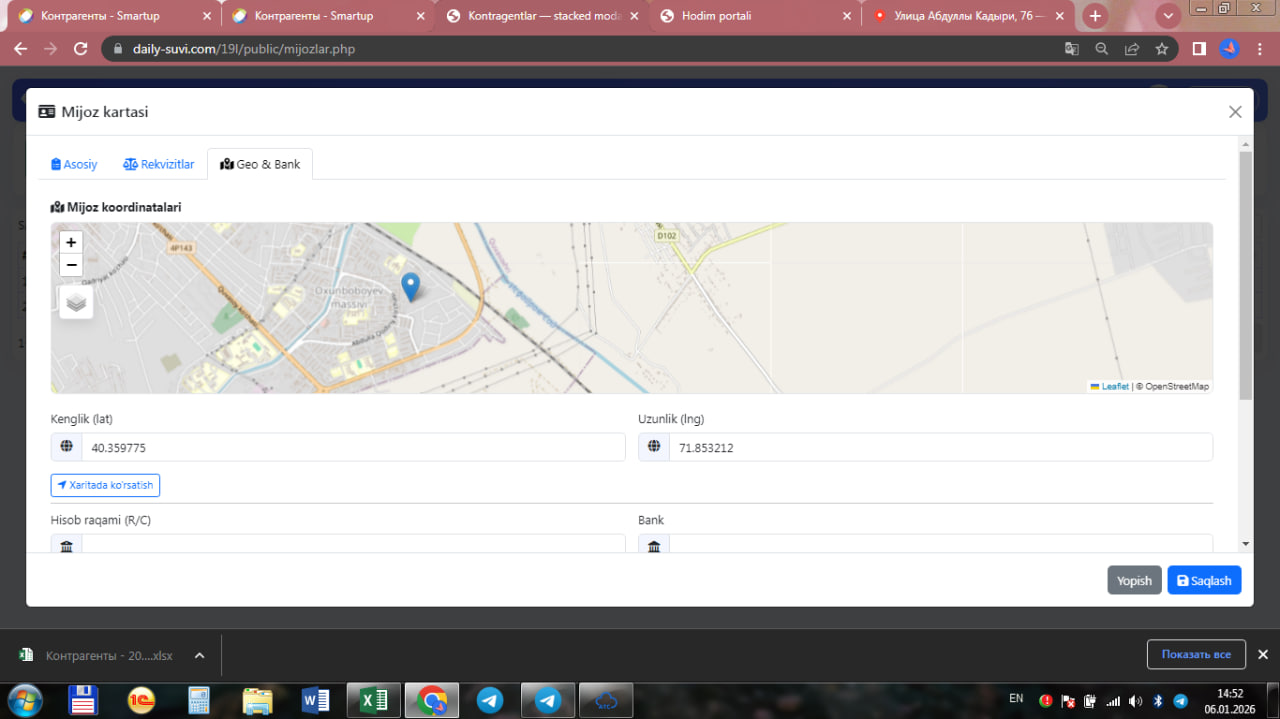
Task: Open the map layers control
Action: point(76,302)
